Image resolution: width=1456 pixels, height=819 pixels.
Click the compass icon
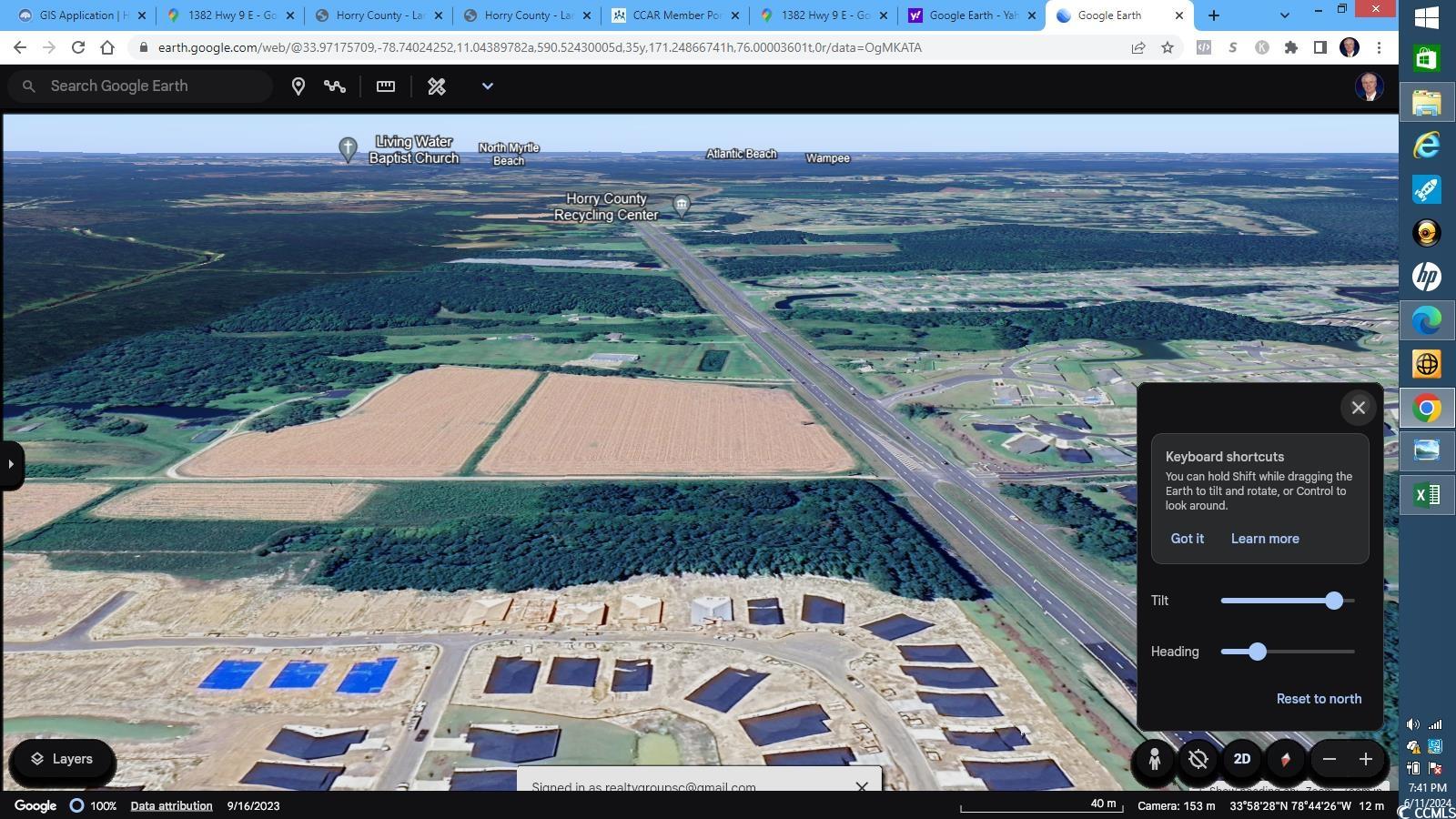click(x=1285, y=760)
